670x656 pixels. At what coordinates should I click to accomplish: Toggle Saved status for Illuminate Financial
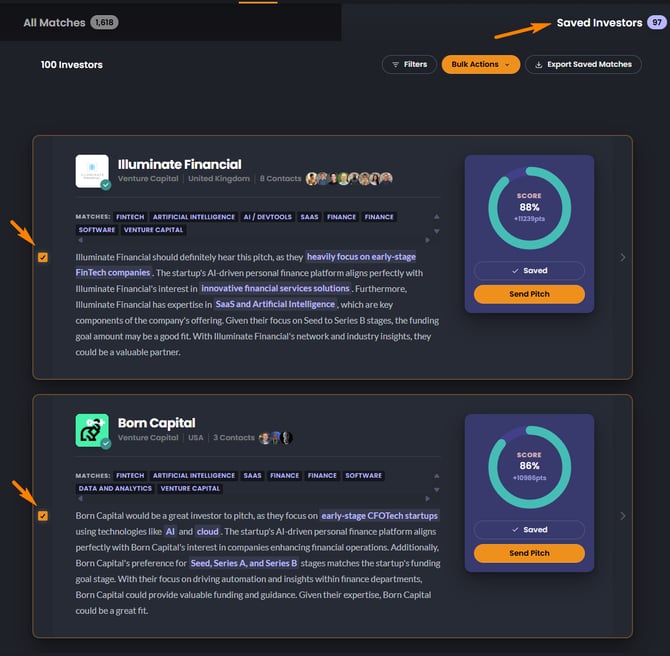[x=529, y=271]
